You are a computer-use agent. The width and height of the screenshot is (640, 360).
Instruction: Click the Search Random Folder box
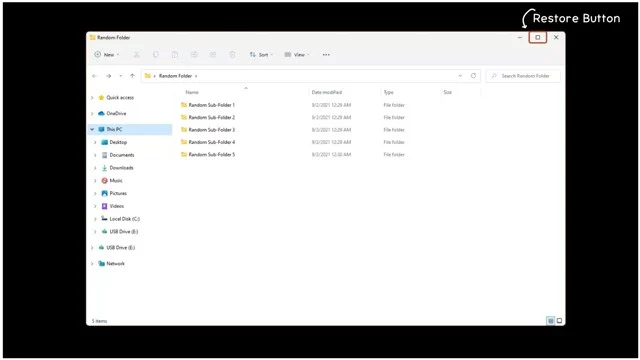523,76
